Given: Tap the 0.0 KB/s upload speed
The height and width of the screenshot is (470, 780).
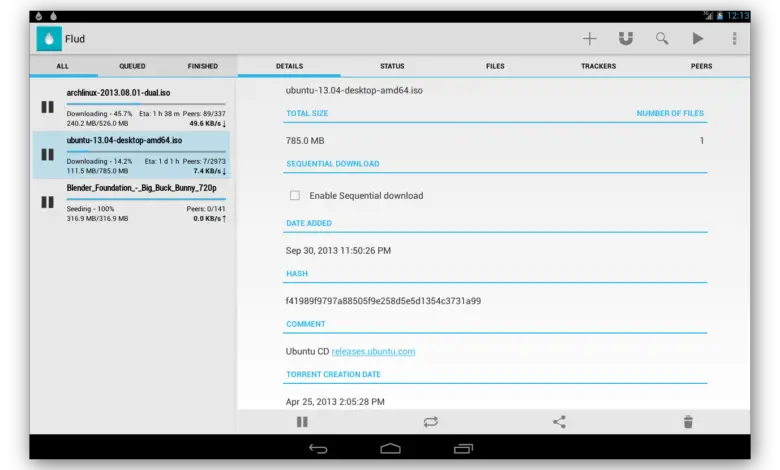Looking at the screenshot, I should point(209,218).
